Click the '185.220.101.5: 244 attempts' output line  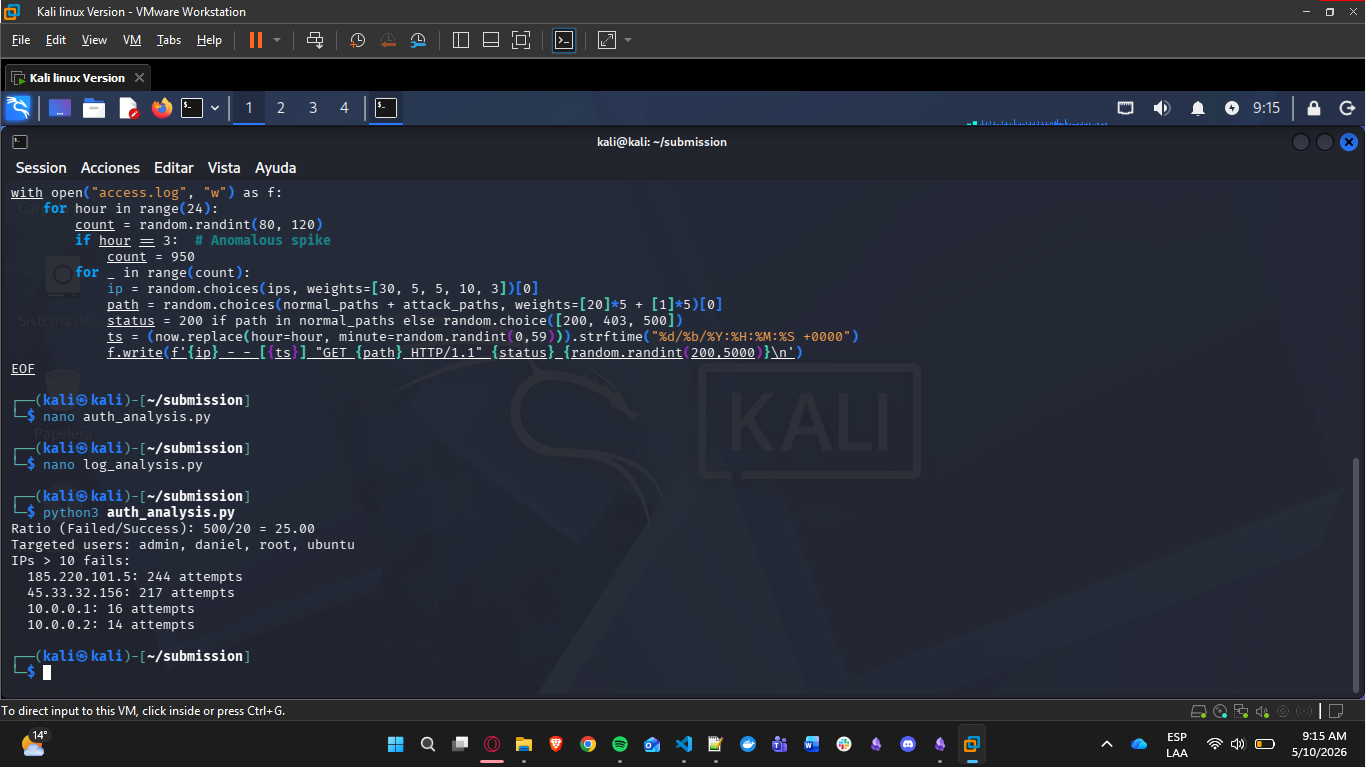pos(135,577)
